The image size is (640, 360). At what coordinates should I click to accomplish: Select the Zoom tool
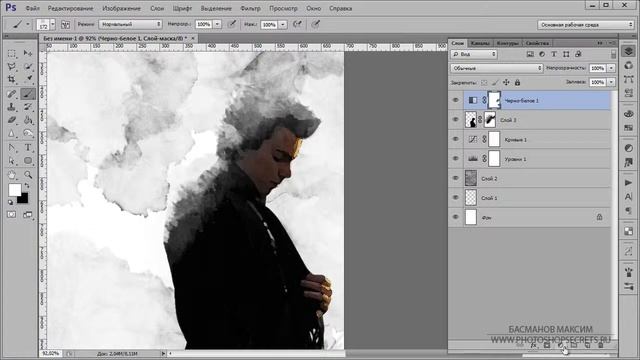[x=28, y=175]
